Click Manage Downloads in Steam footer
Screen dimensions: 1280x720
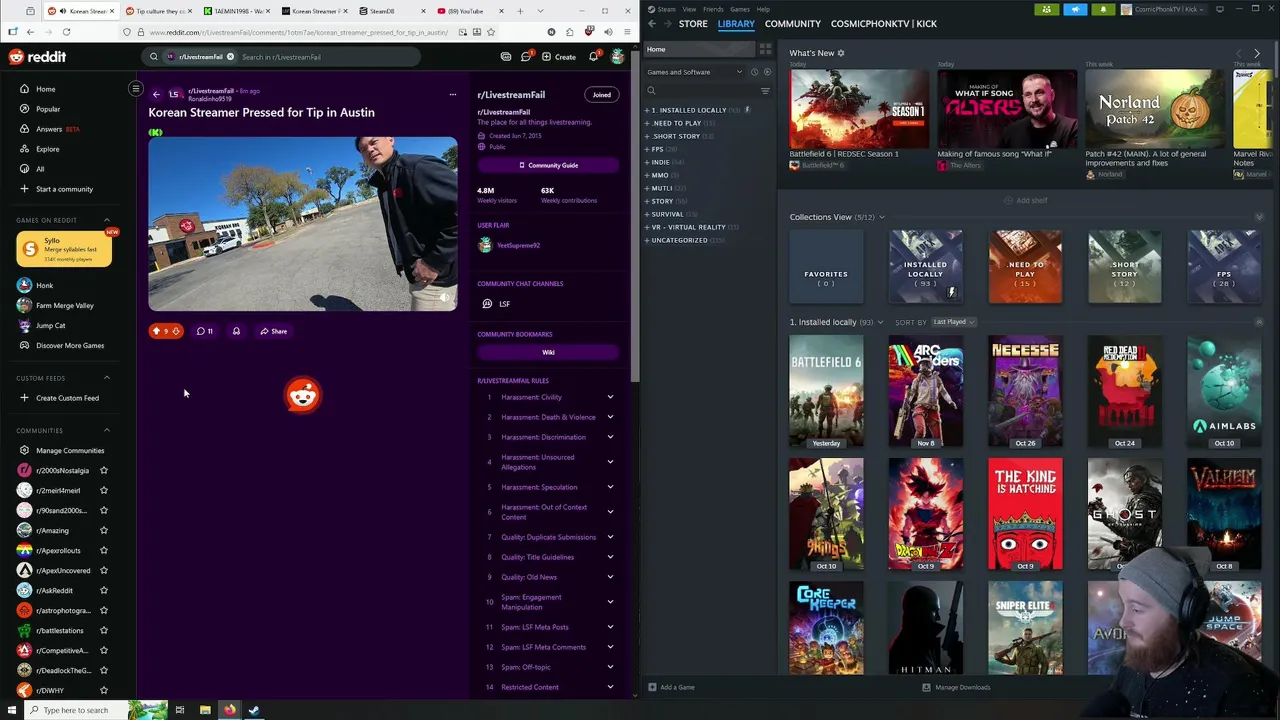(x=956, y=687)
